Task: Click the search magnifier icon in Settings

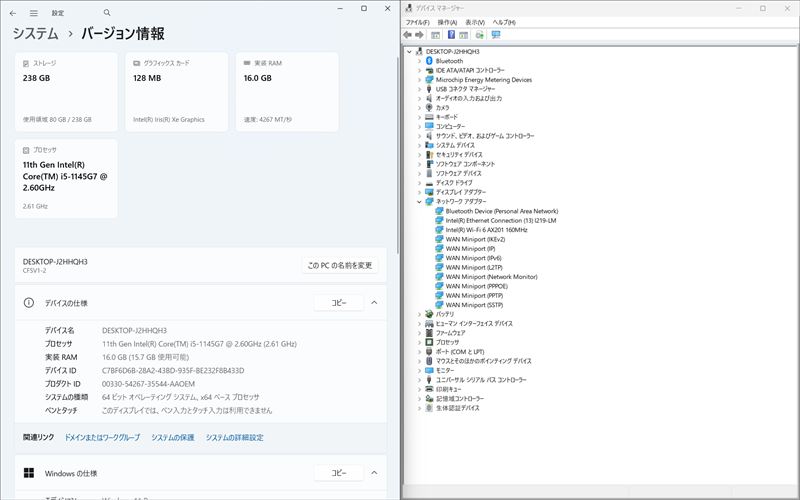Action: (x=107, y=13)
